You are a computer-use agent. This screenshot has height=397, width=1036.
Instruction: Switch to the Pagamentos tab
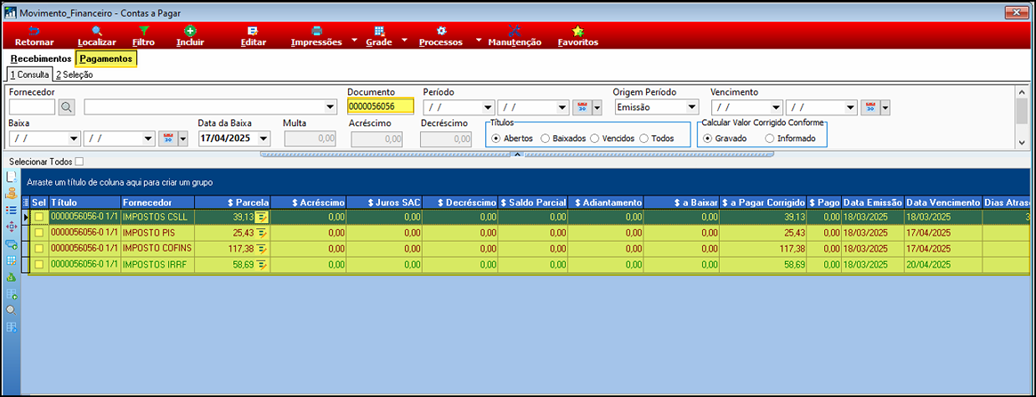pyautogui.click(x=107, y=59)
